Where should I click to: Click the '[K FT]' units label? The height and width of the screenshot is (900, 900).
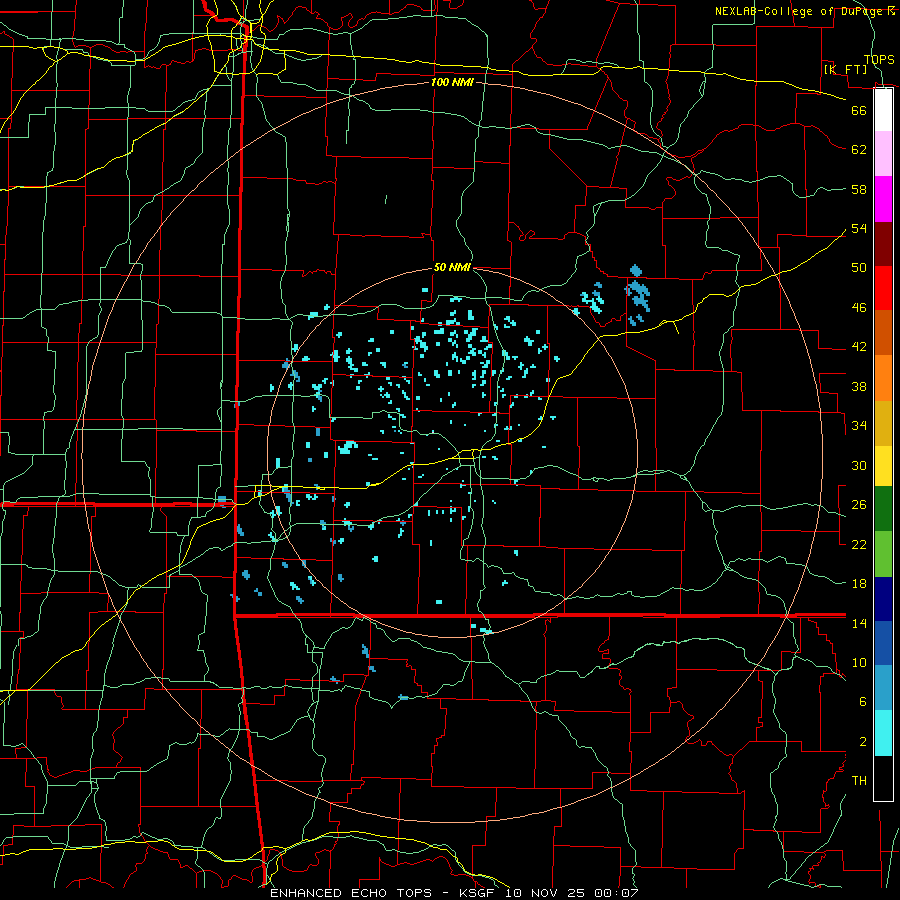845,69
